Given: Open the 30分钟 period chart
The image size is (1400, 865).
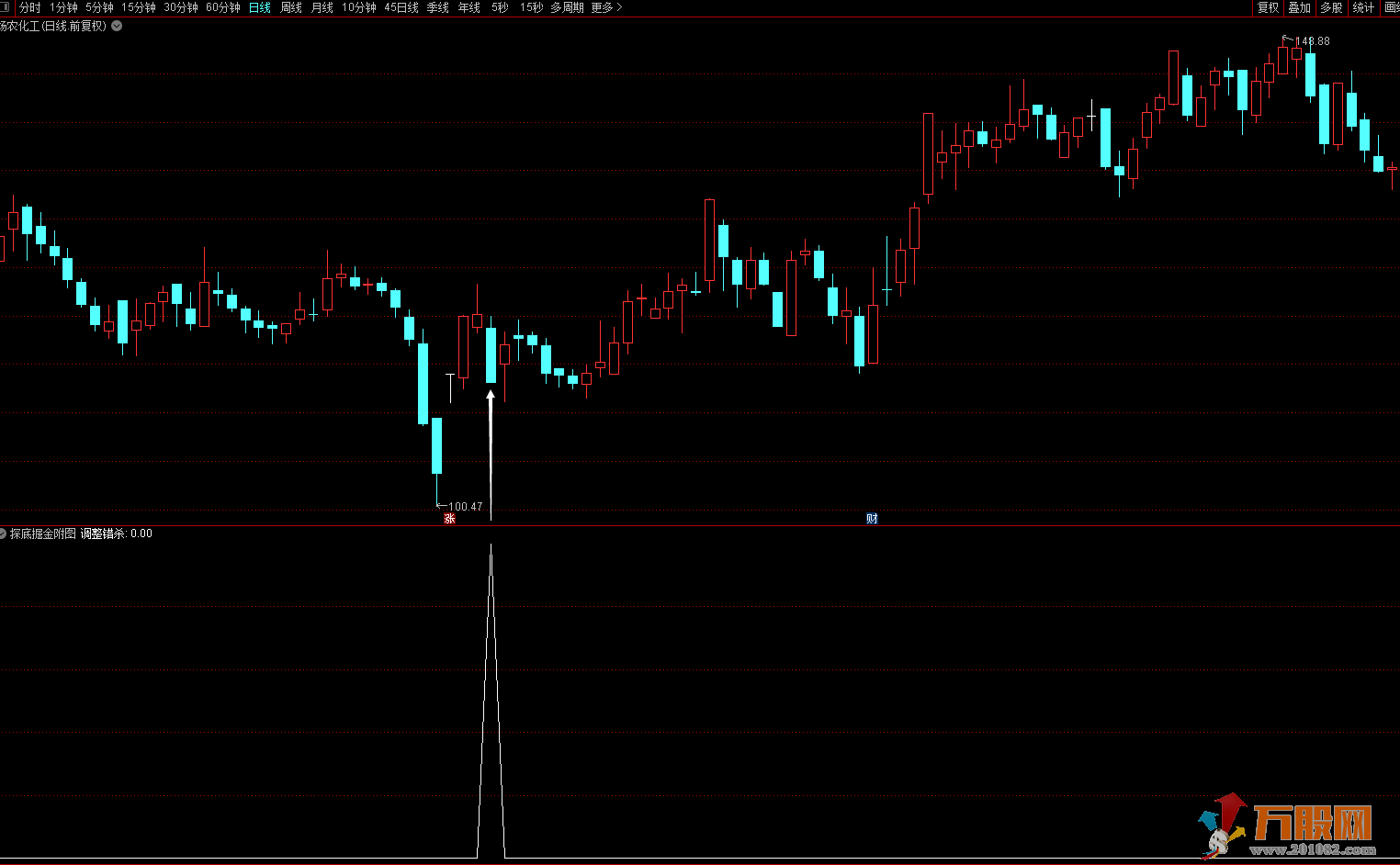Looking at the screenshot, I should tap(181, 7).
